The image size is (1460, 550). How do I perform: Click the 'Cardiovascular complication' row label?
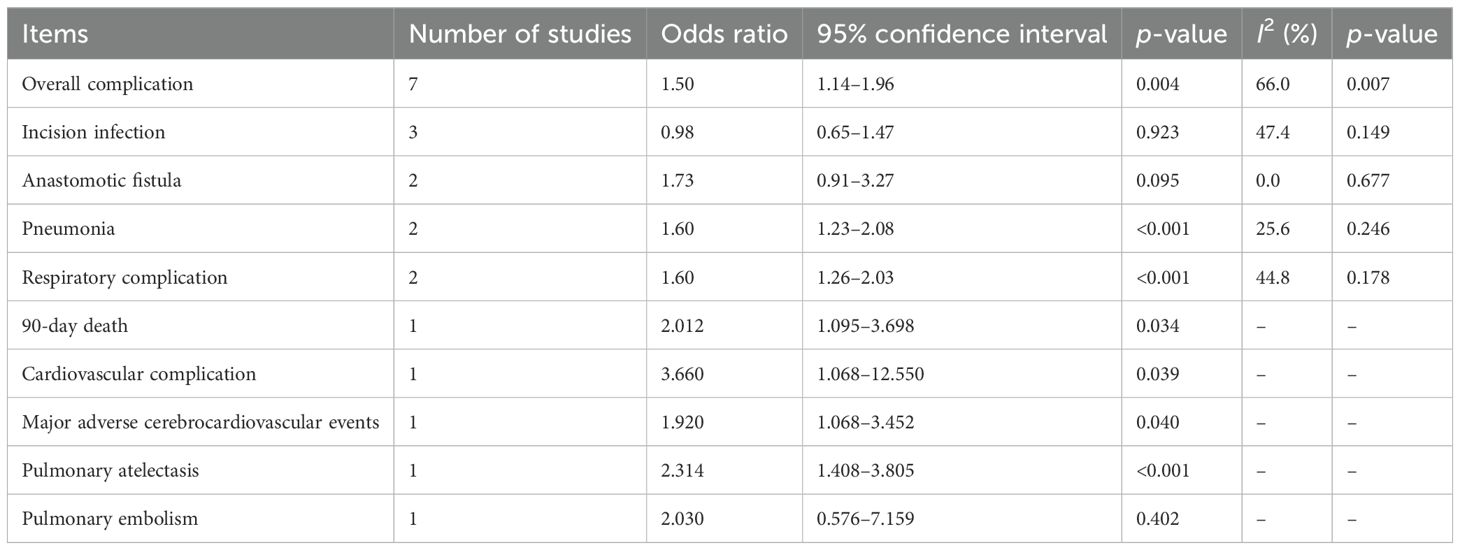[x=139, y=374]
